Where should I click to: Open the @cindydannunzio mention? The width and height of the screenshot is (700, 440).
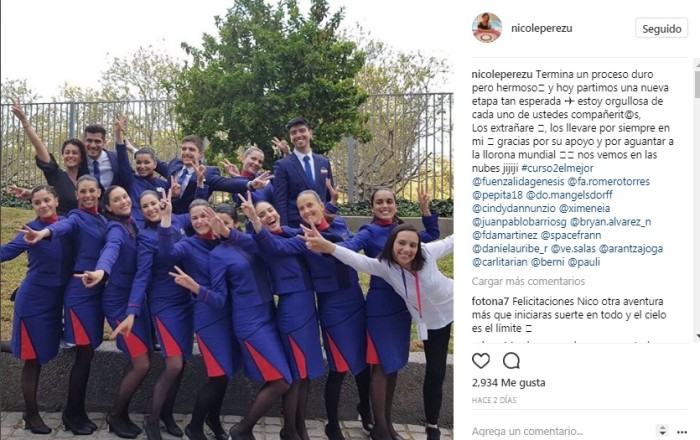click(513, 208)
